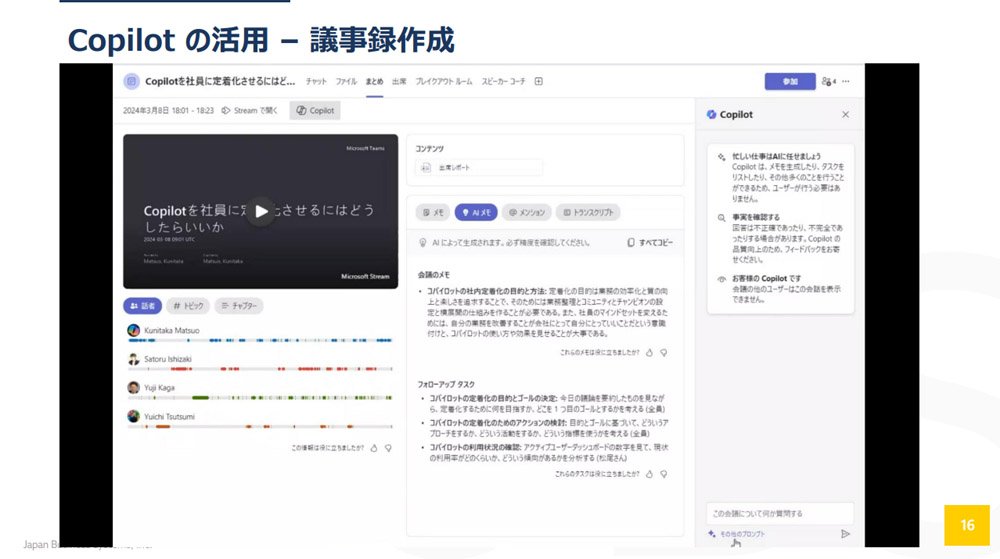1000x559 pixels.
Task: Open the チャット tab
Action: [x=316, y=82]
